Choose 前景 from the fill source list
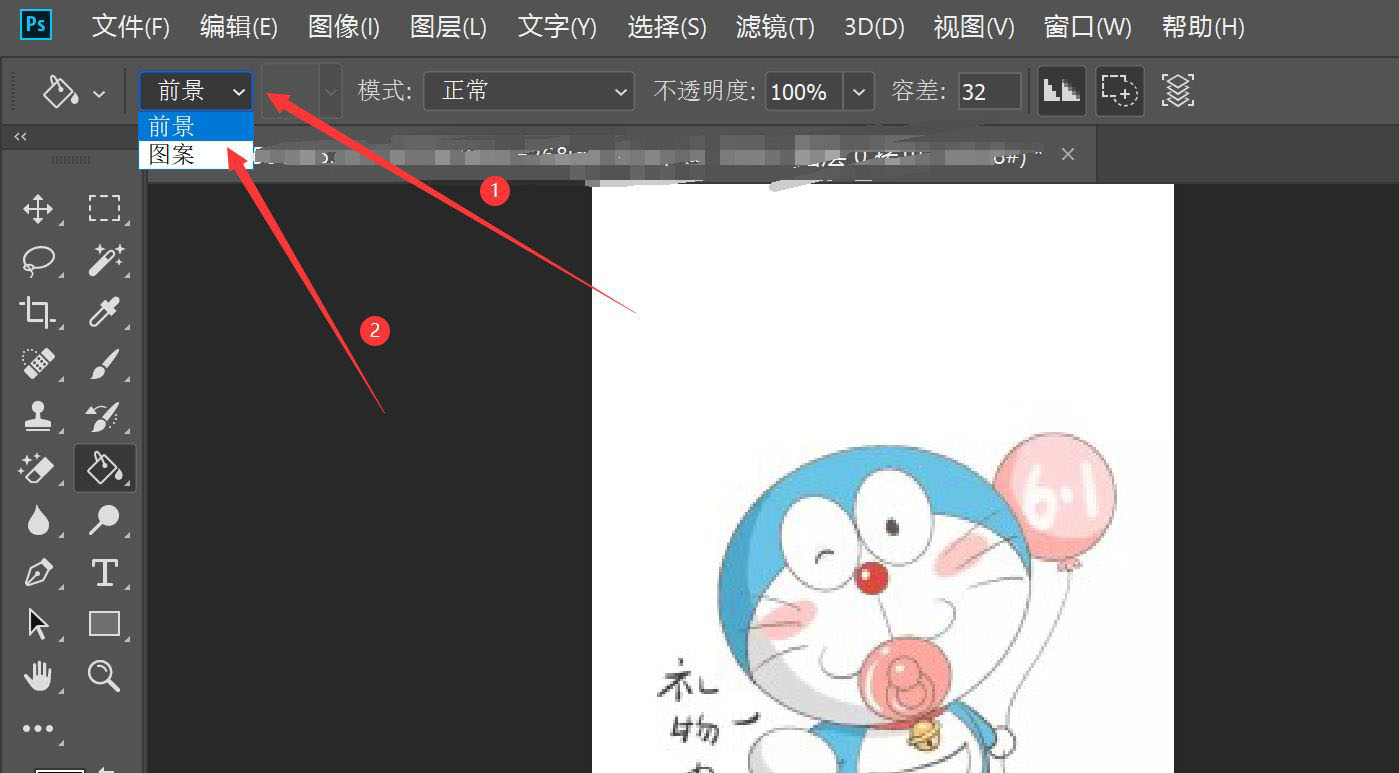1399x773 pixels. coord(196,126)
